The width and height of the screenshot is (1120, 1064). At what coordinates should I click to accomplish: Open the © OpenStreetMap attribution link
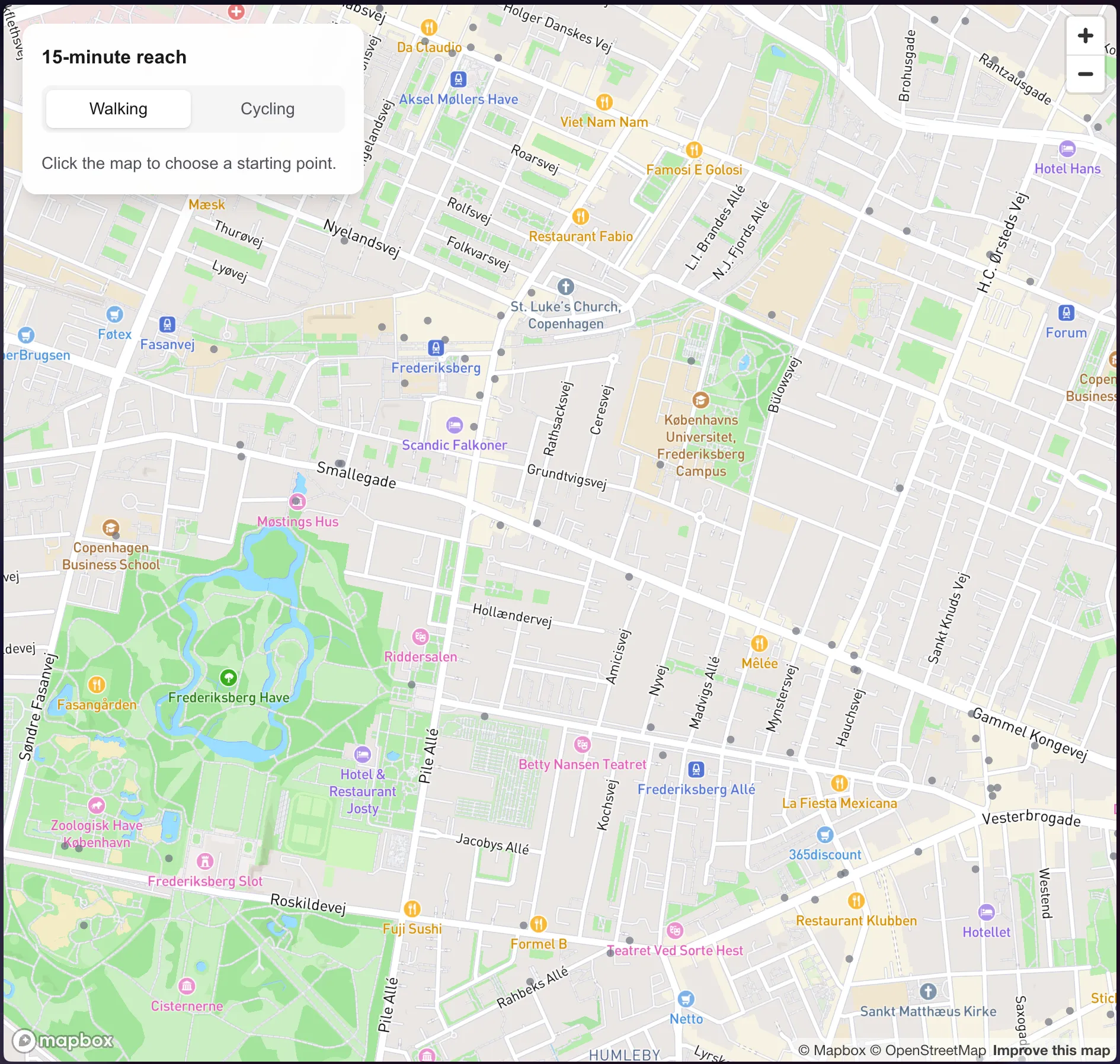click(x=928, y=1050)
